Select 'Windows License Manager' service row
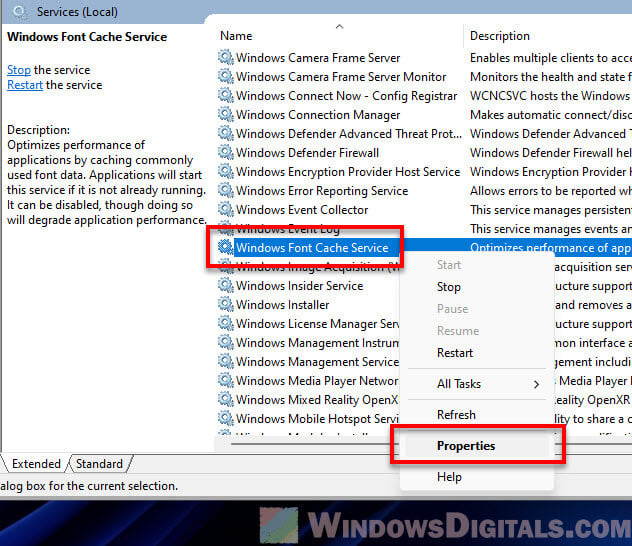 (x=318, y=324)
